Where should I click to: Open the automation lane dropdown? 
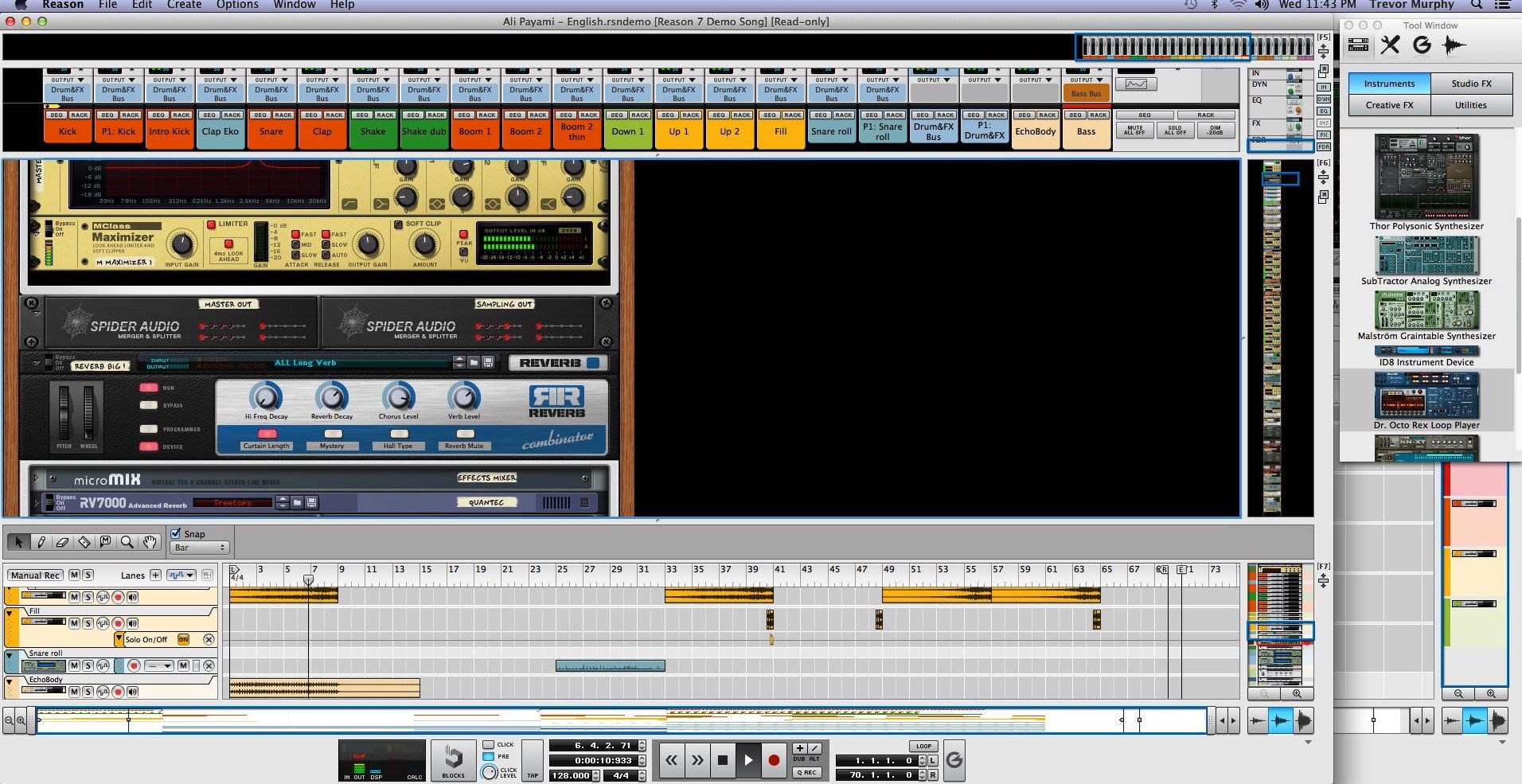[181, 575]
